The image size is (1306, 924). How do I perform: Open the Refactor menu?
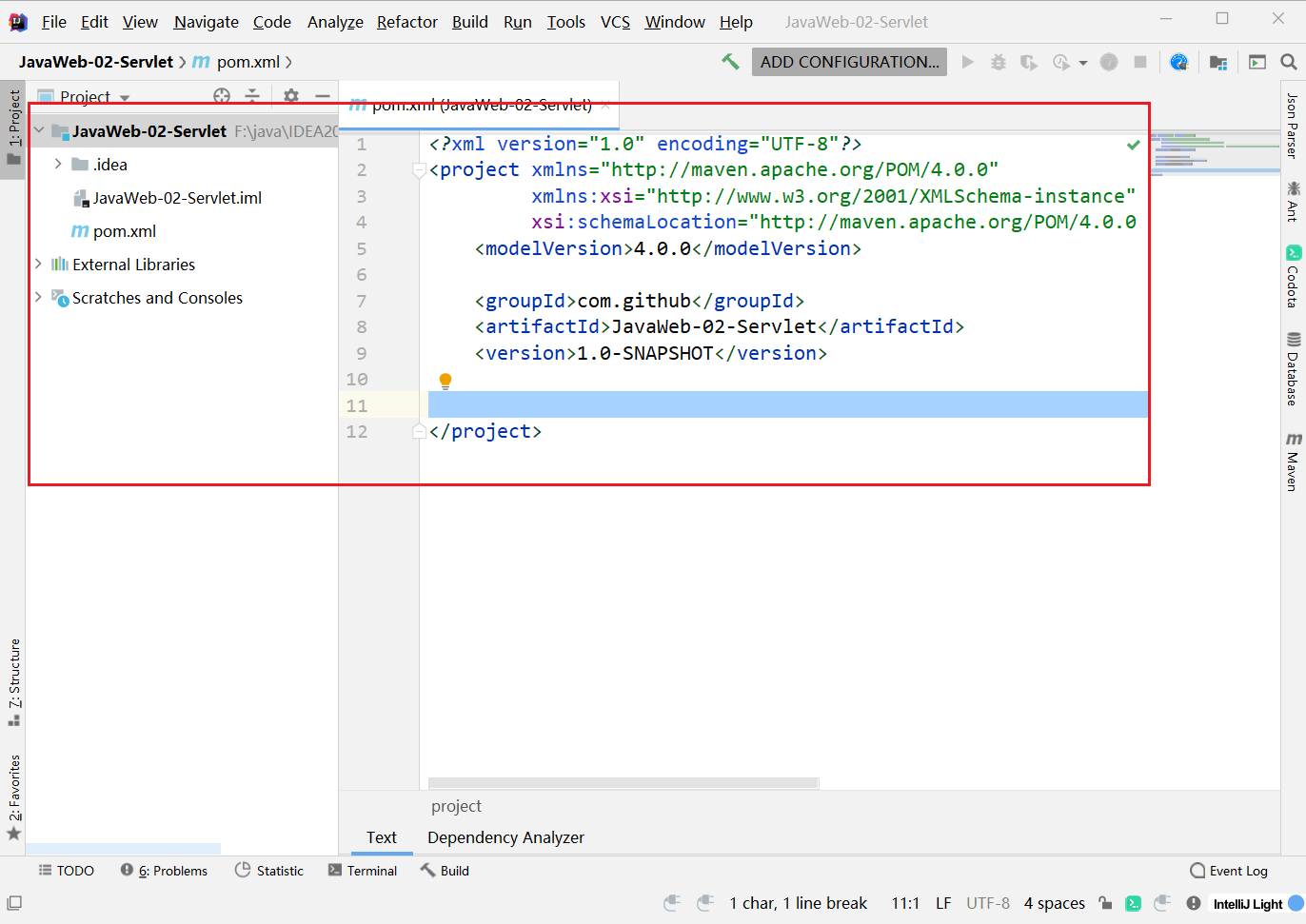(x=406, y=22)
